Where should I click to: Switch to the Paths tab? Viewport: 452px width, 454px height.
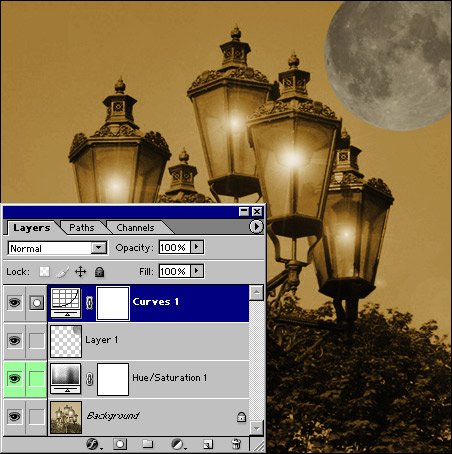pyautogui.click(x=82, y=228)
